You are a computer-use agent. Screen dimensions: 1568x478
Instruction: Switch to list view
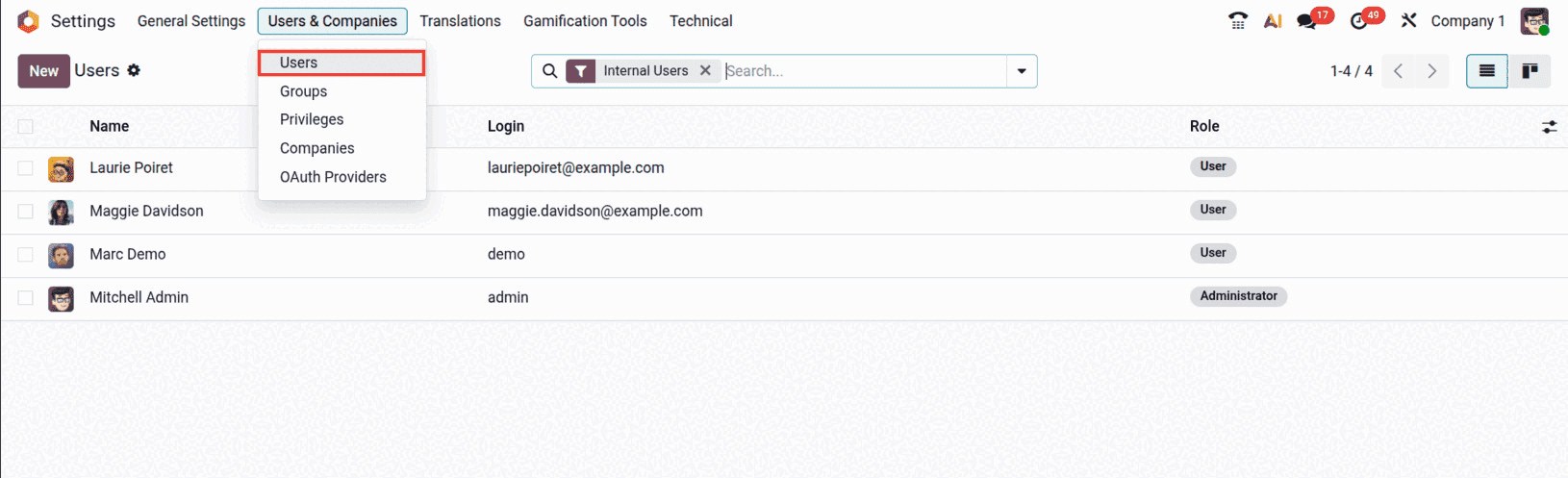pyautogui.click(x=1487, y=71)
